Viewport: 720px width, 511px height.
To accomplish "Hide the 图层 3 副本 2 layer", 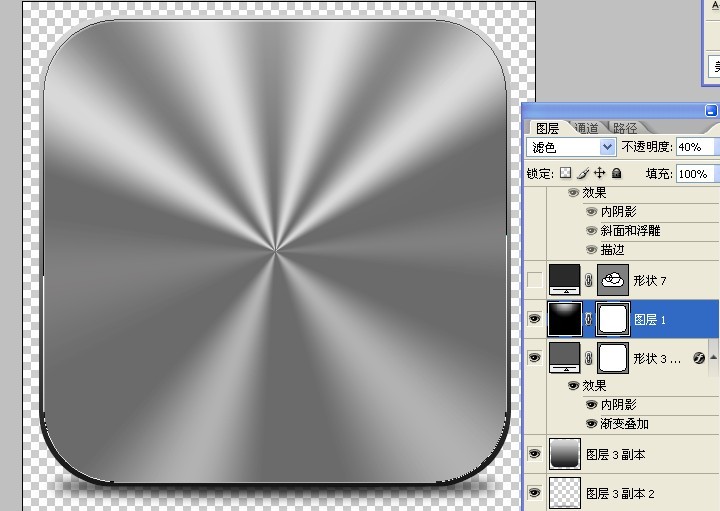I will tap(534, 493).
